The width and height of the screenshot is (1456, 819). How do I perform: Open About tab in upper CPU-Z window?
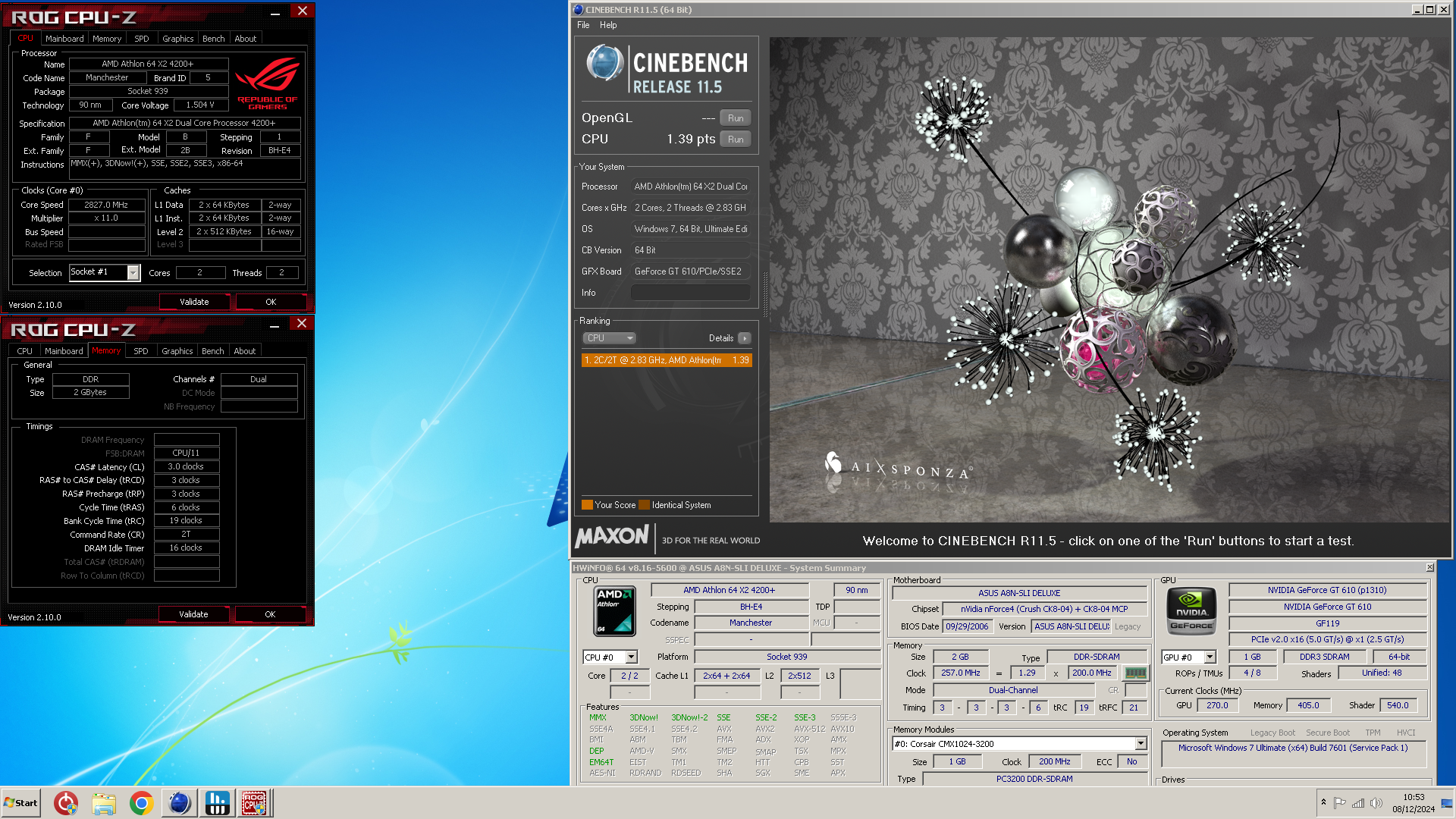pyautogui.click(x=246, y=39)
